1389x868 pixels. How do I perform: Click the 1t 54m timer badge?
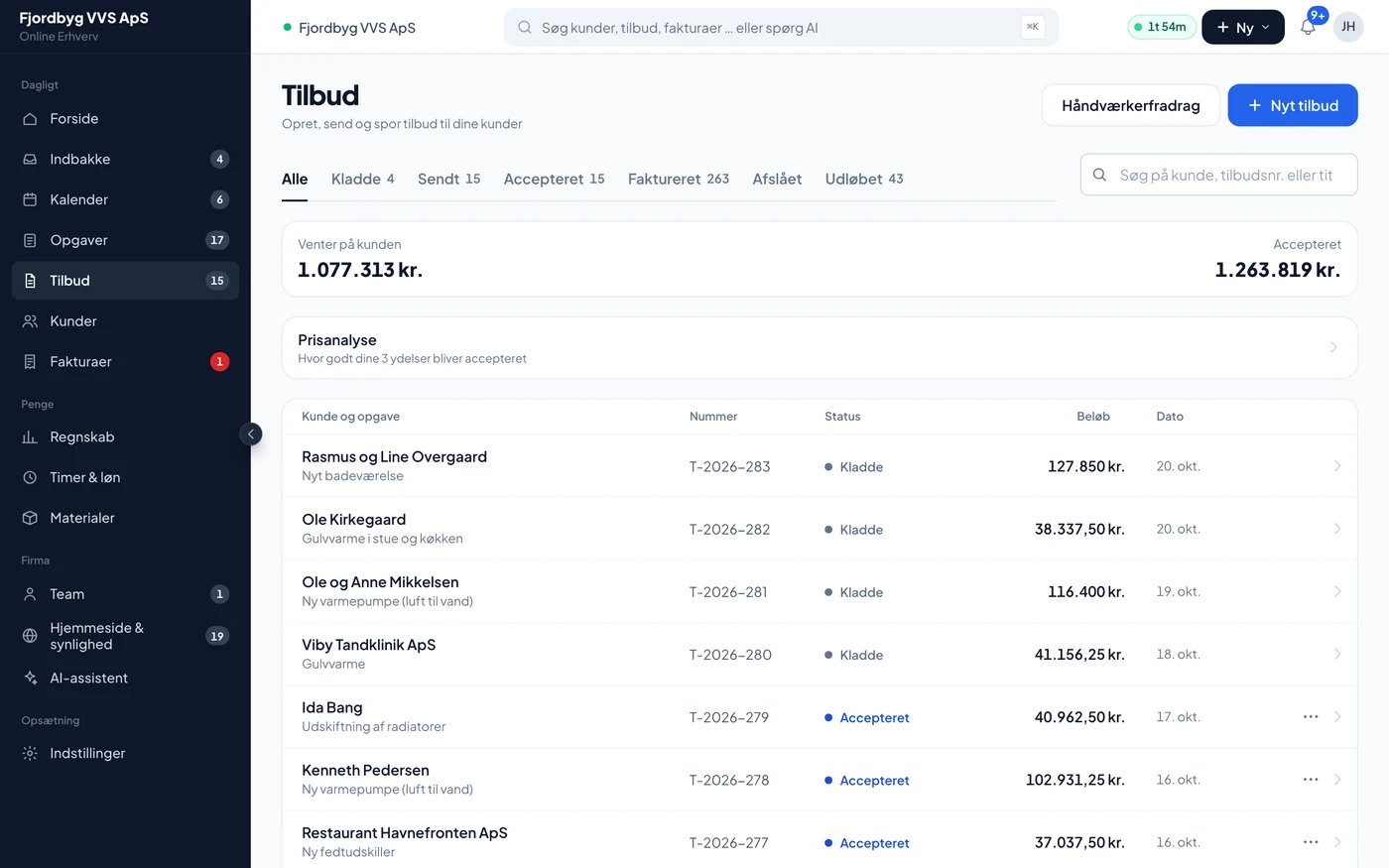(1162, 27)
